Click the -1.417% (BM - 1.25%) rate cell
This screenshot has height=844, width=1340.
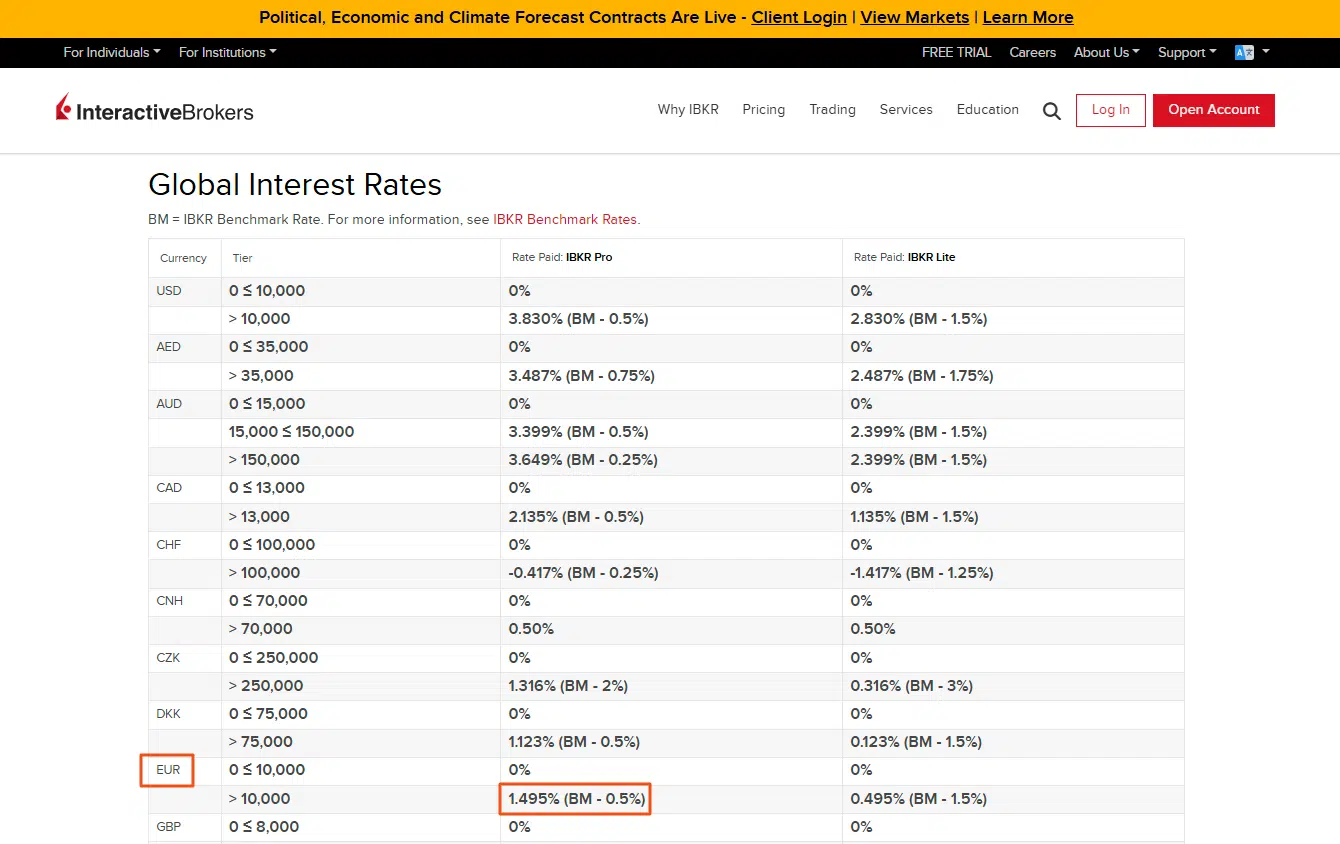tap(1013, 573)
